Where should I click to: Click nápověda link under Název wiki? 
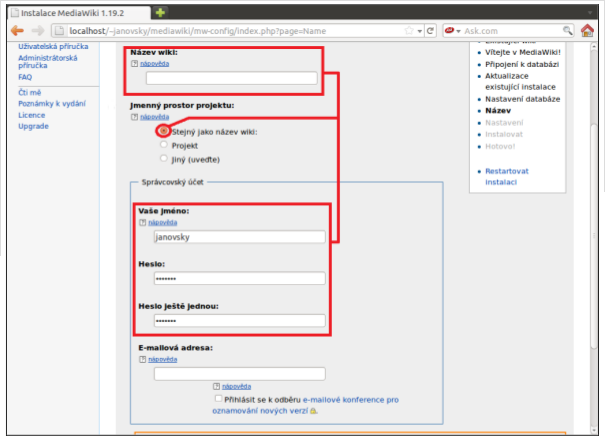[154, 64]
